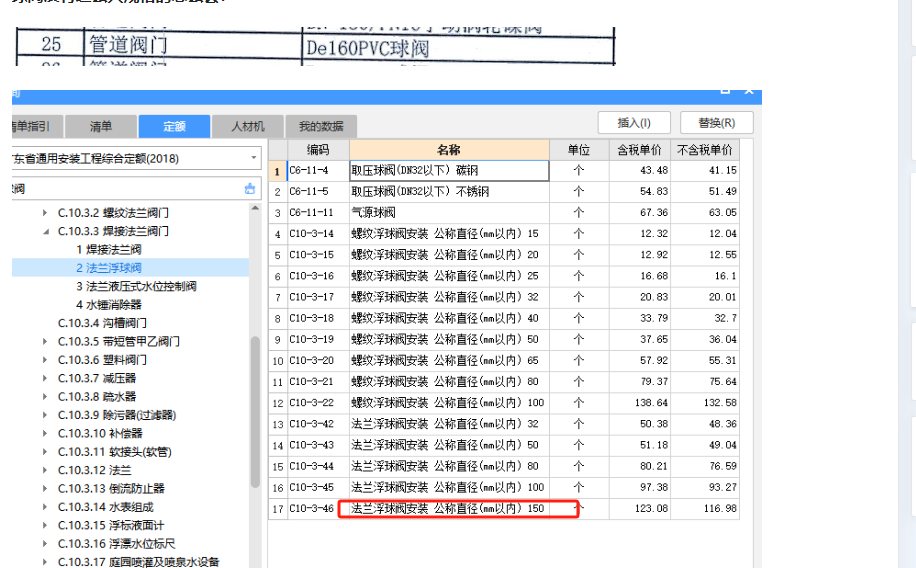
Task: Click the 单位 column header
Action: point(579,150)
